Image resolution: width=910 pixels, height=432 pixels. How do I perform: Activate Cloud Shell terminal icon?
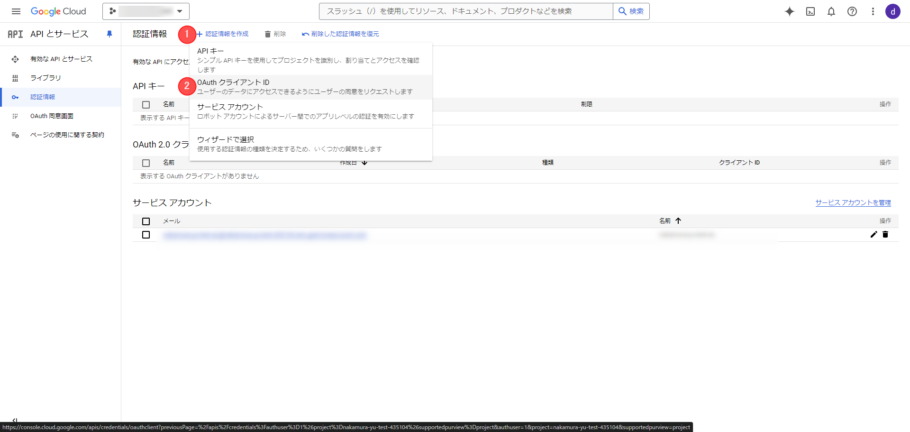coord(810,11)
